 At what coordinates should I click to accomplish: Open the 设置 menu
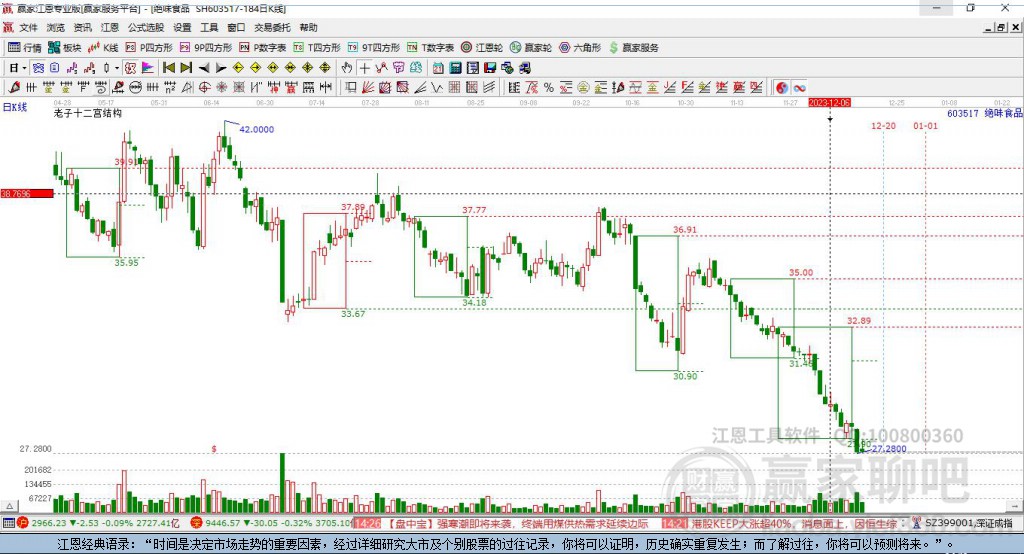(x=182, y=27)
